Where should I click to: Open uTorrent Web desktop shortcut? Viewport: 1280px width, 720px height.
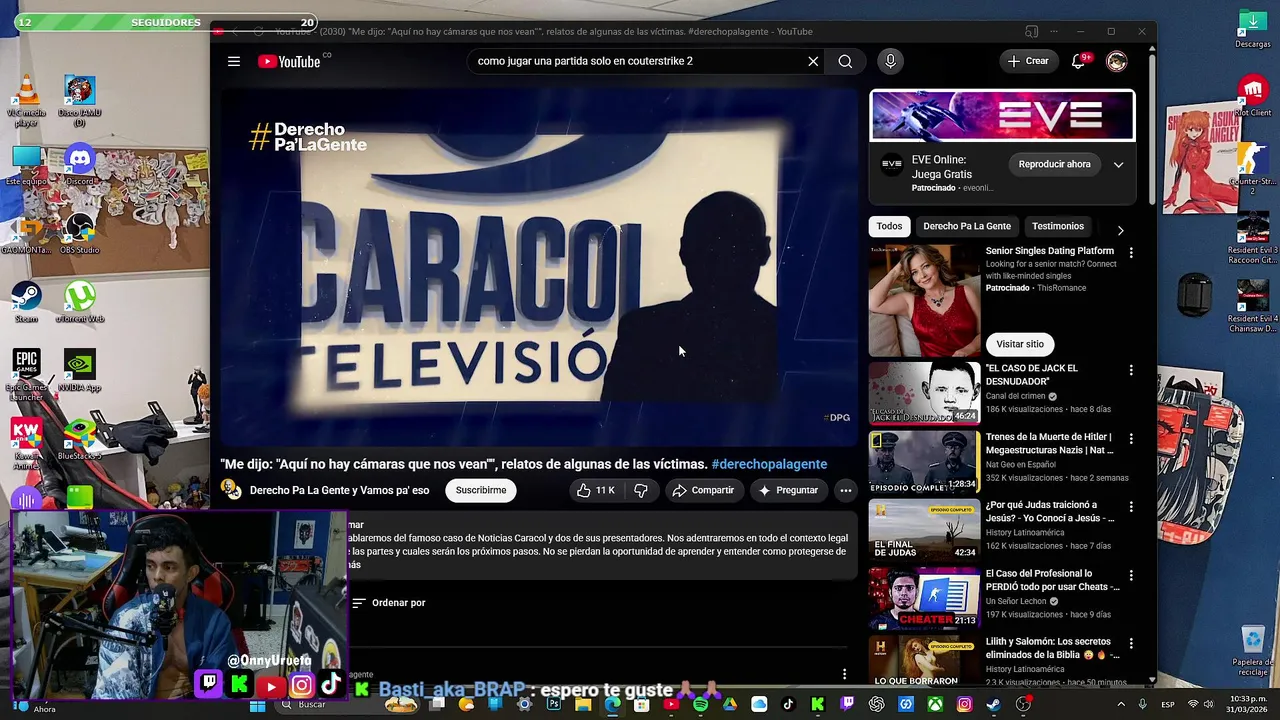click(x=79, y=302)
